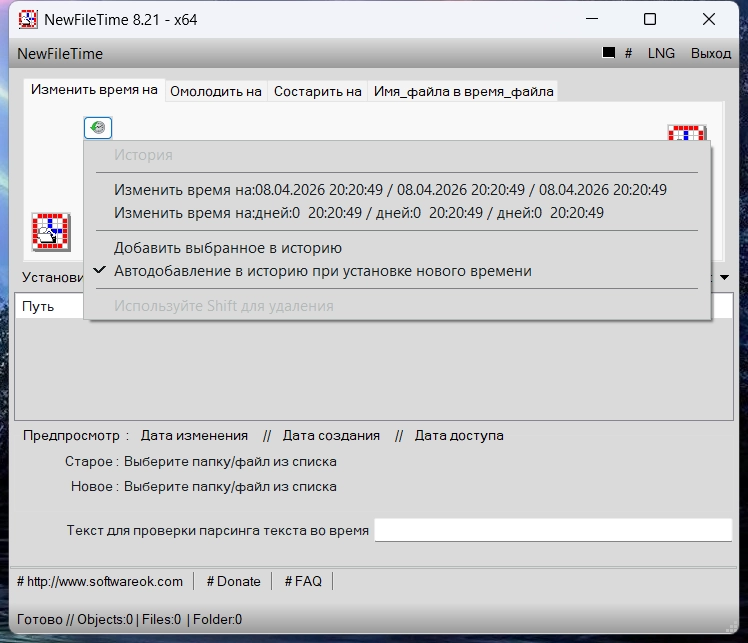The height and width of the screenshot is (643, 748).
Task: Open the Имя_файла в время_файла tab
Action: click(x=463, y=91)
